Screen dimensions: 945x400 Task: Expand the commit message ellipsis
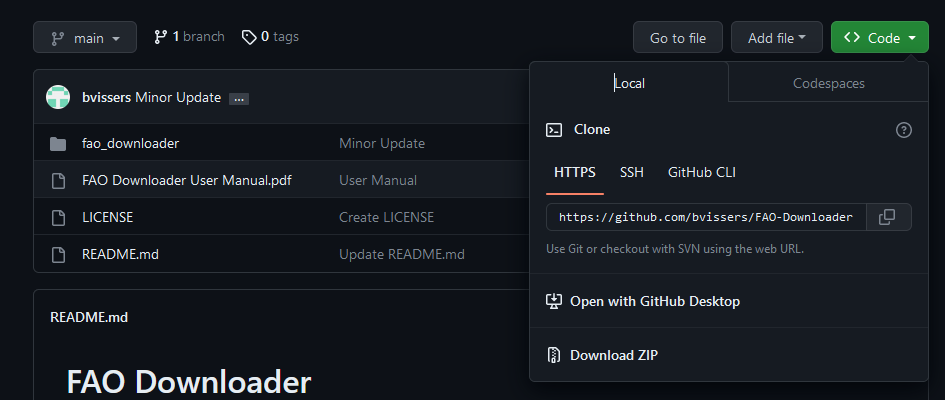238,98
